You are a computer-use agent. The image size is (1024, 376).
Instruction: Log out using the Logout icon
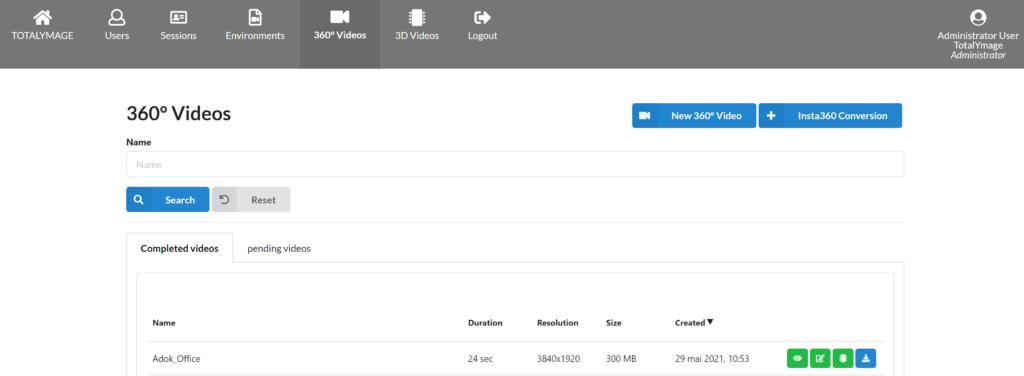483,17
